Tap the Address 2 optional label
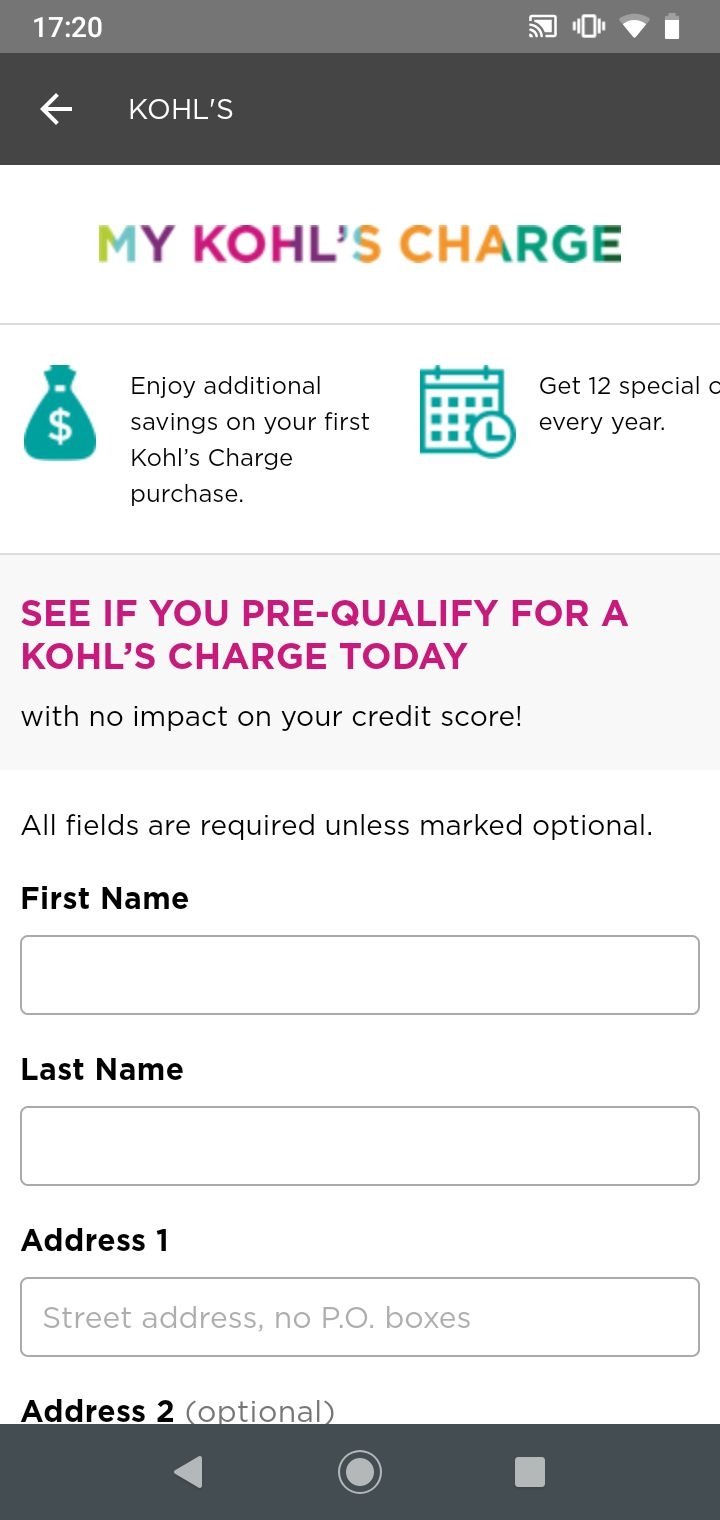Image resolution: width=720 pixels, height=1520 pixels. tap(178, 1410)
